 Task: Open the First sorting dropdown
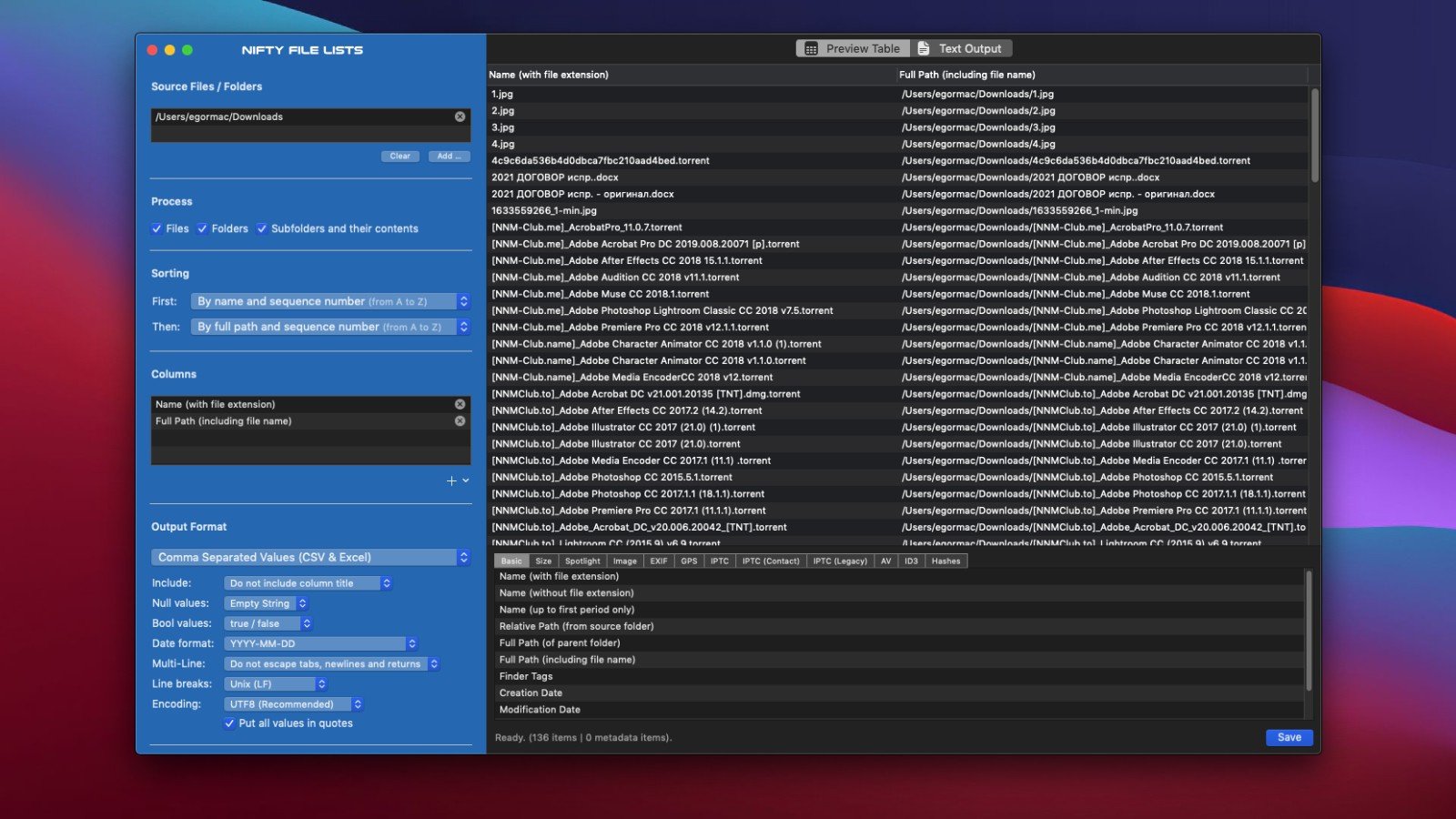329,301
